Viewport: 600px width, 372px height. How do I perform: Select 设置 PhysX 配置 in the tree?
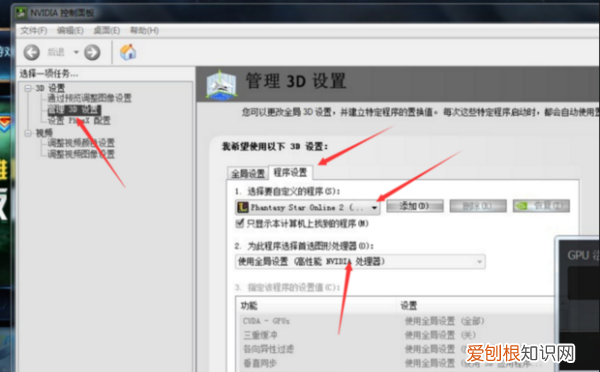click(79, 121)
